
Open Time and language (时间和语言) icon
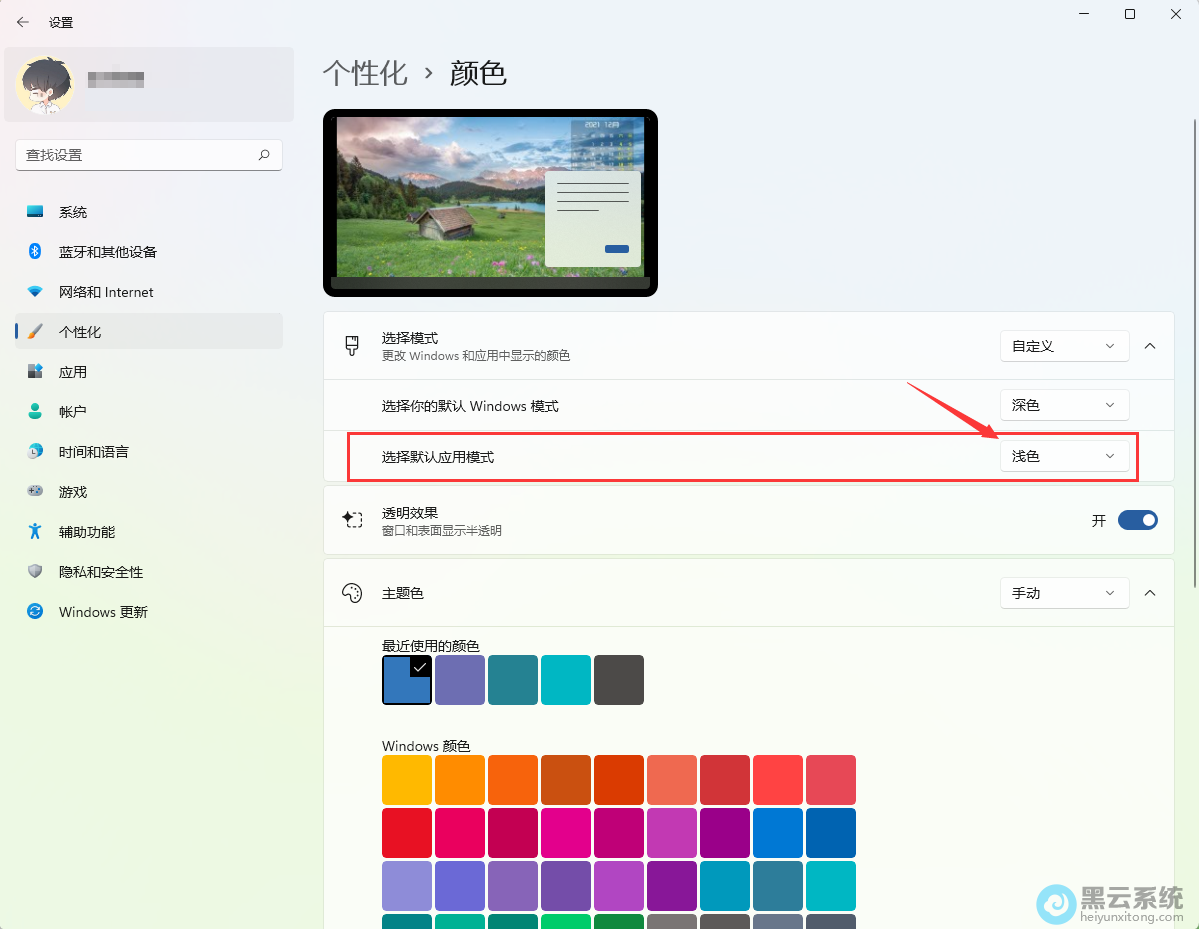click(x=35, y=452)
